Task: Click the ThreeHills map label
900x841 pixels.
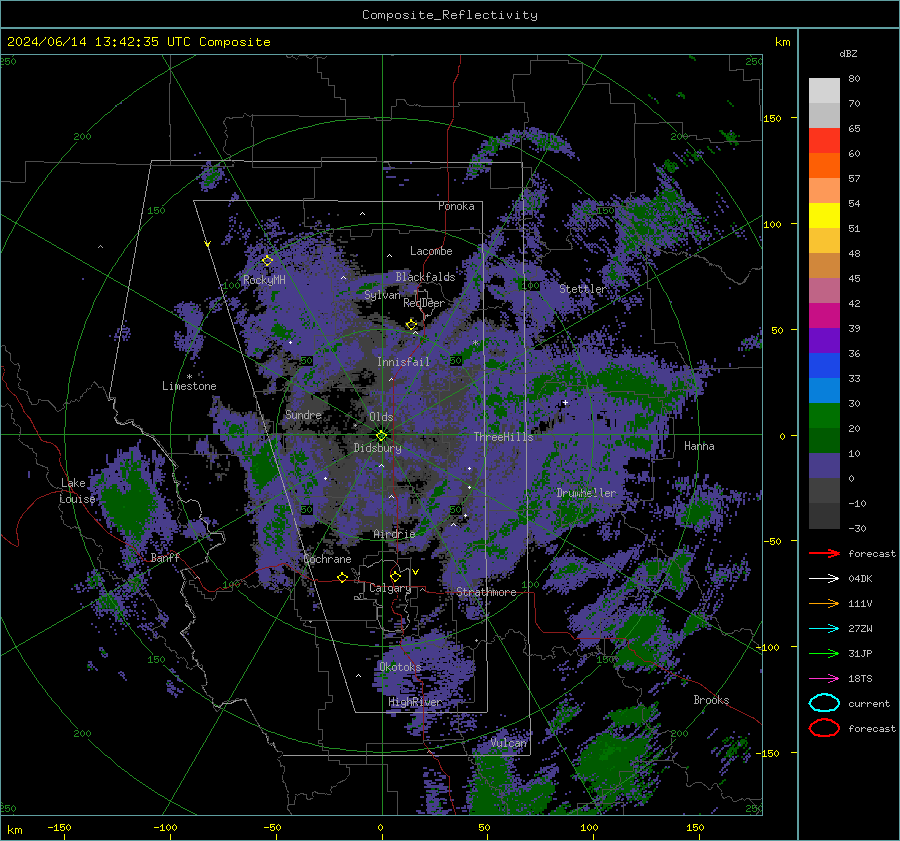Action: pyautogui.click(x=503, y=437)
